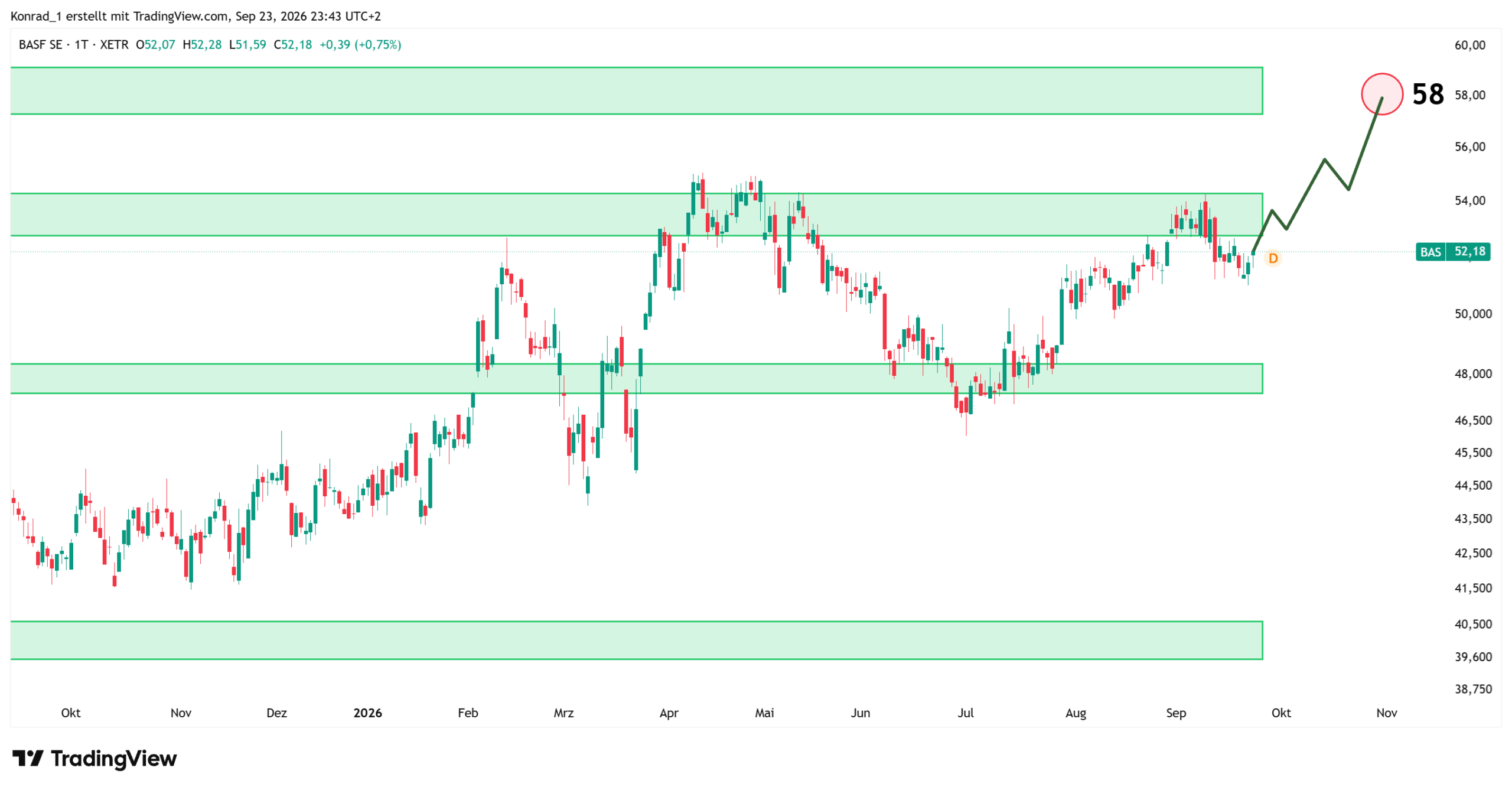Click the TradingView logo at bottom
1512x790 pixels.
tap(94, 758)
